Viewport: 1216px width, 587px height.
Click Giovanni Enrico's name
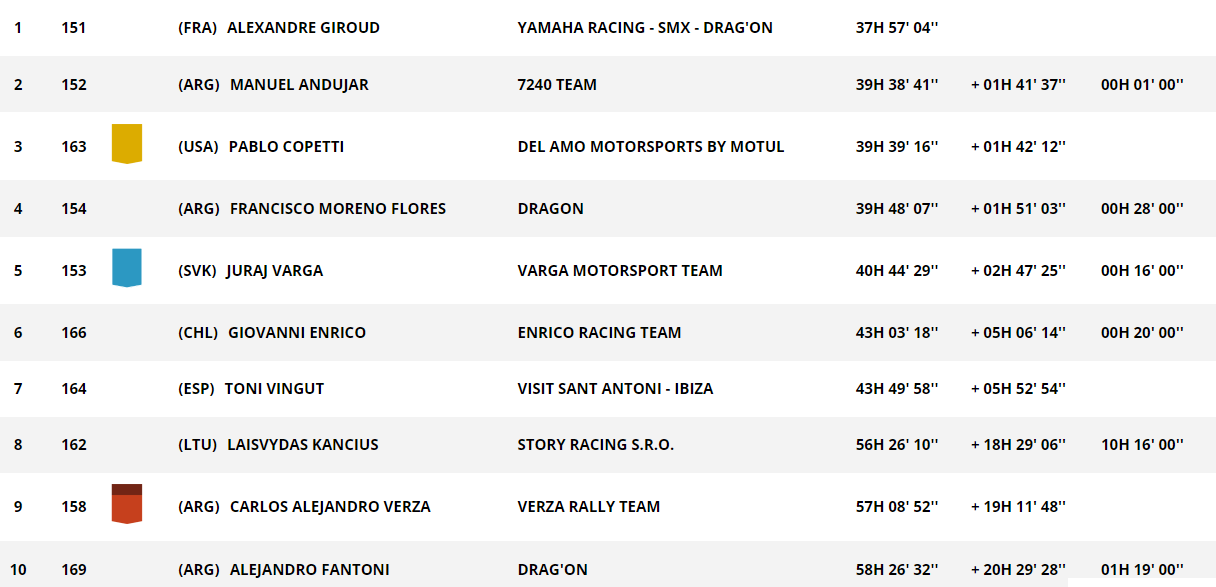click(297, 333)
